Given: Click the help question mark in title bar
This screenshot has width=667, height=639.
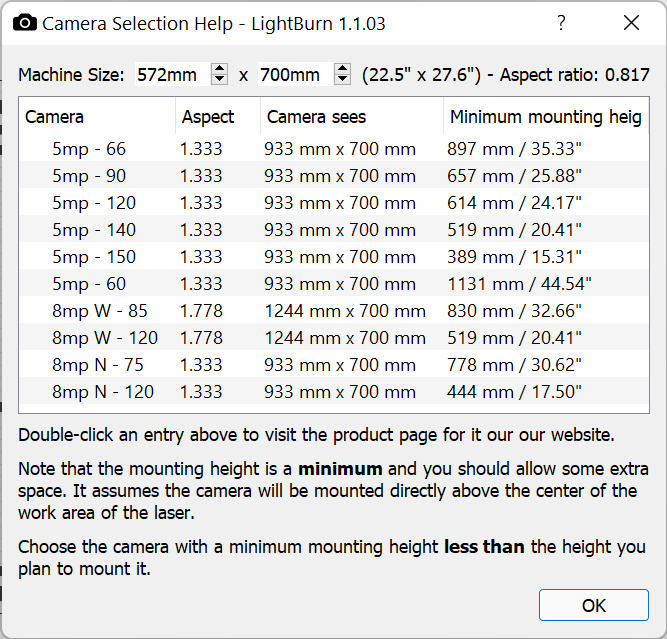Looking at the screenshot, I should click(x=561, y=23).
